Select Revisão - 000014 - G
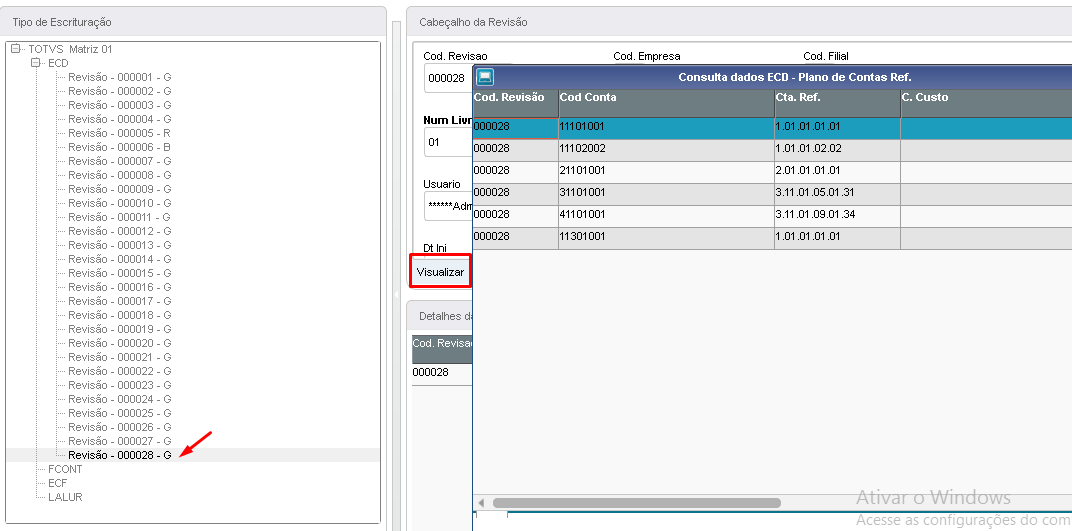This screenshot has width=1072, height=531. (x=120, y=259)
